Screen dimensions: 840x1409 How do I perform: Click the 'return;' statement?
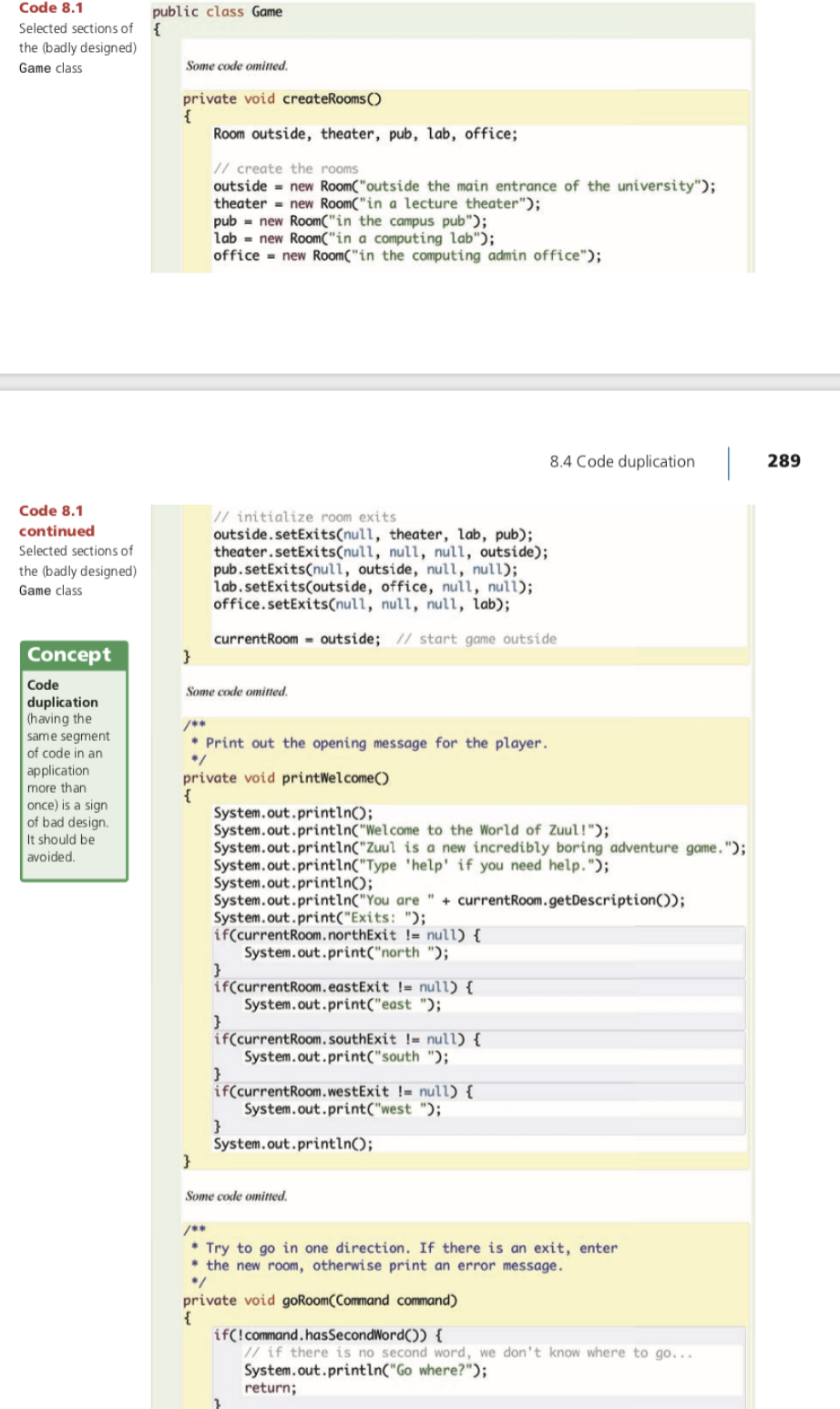(x=271, y=1386)
